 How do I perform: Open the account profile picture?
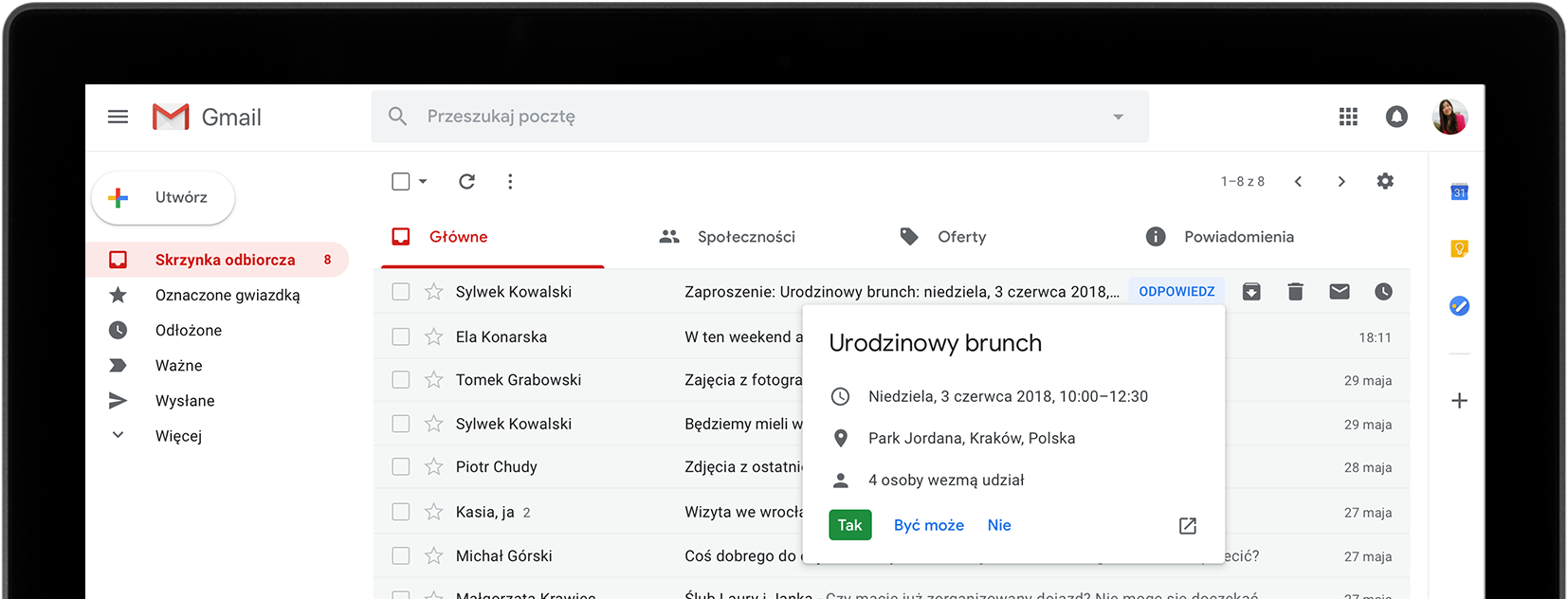coord(1449,117)
